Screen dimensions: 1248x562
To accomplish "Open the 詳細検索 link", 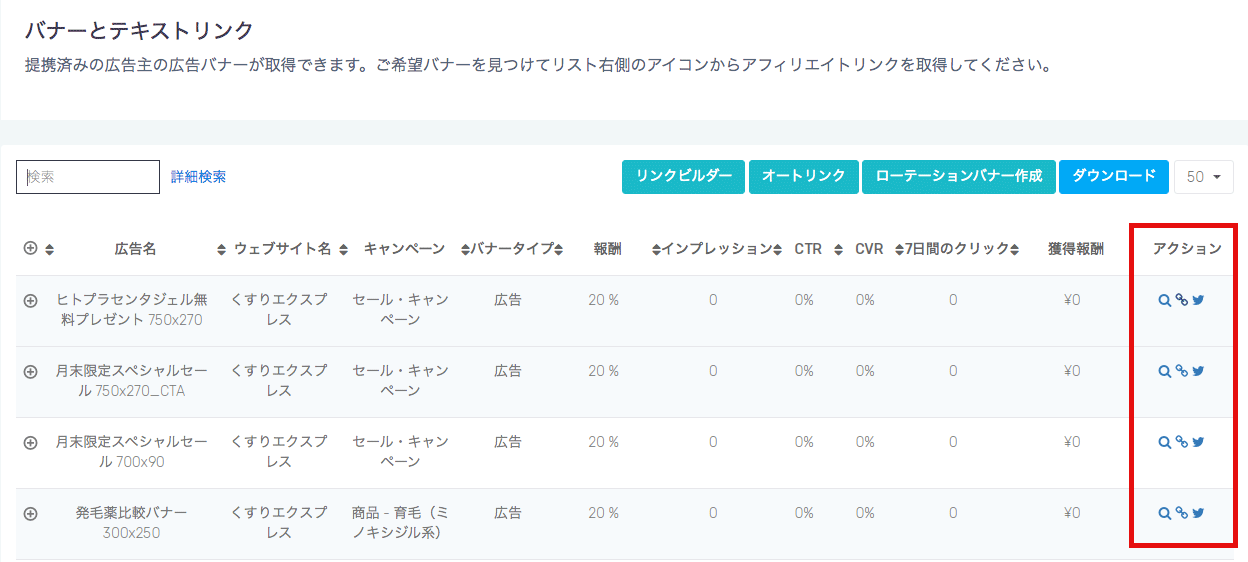I will (198, 177).
